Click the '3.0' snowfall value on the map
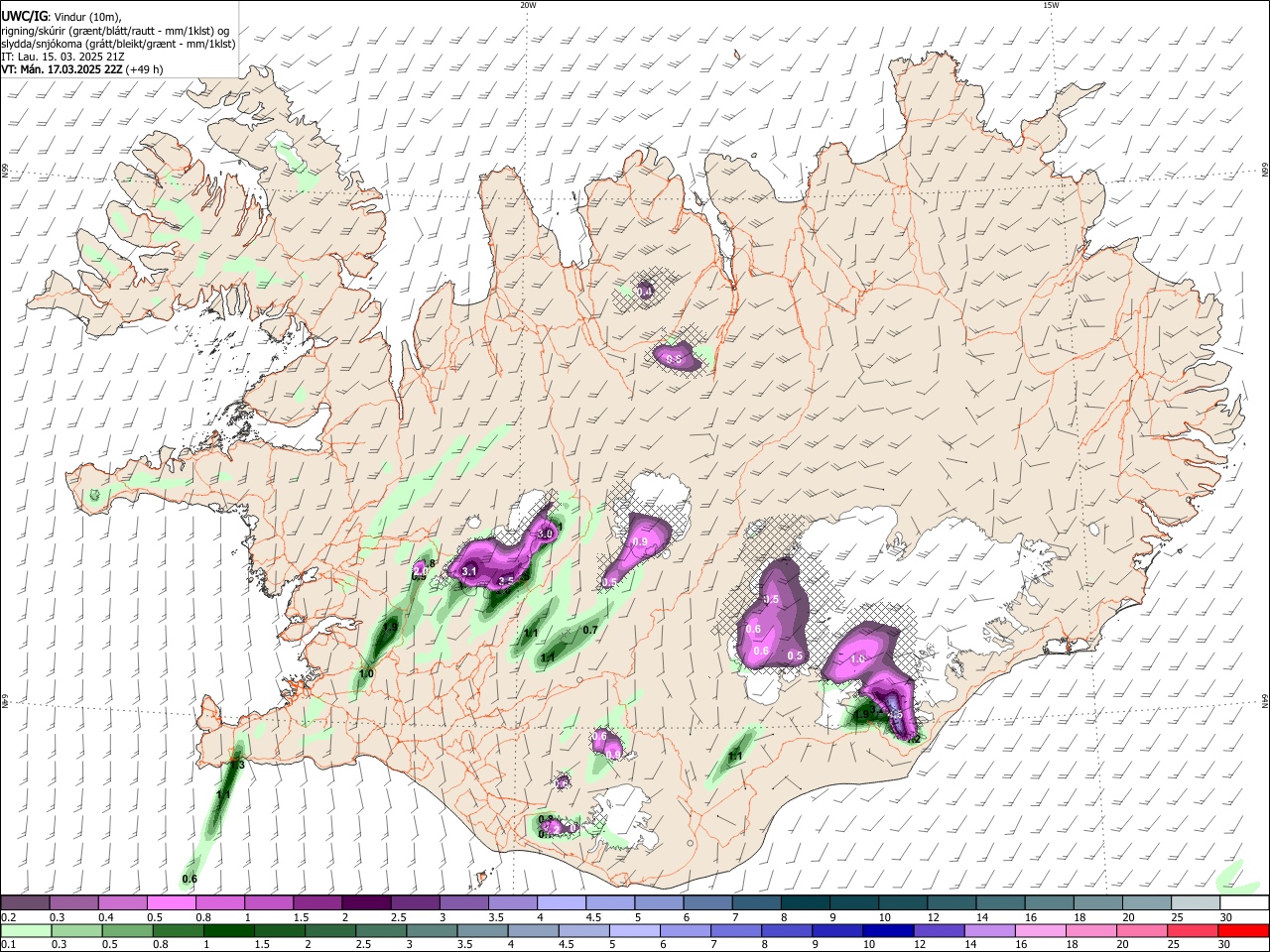This screenshot has height=952, width=1270. tap(545, 535)
